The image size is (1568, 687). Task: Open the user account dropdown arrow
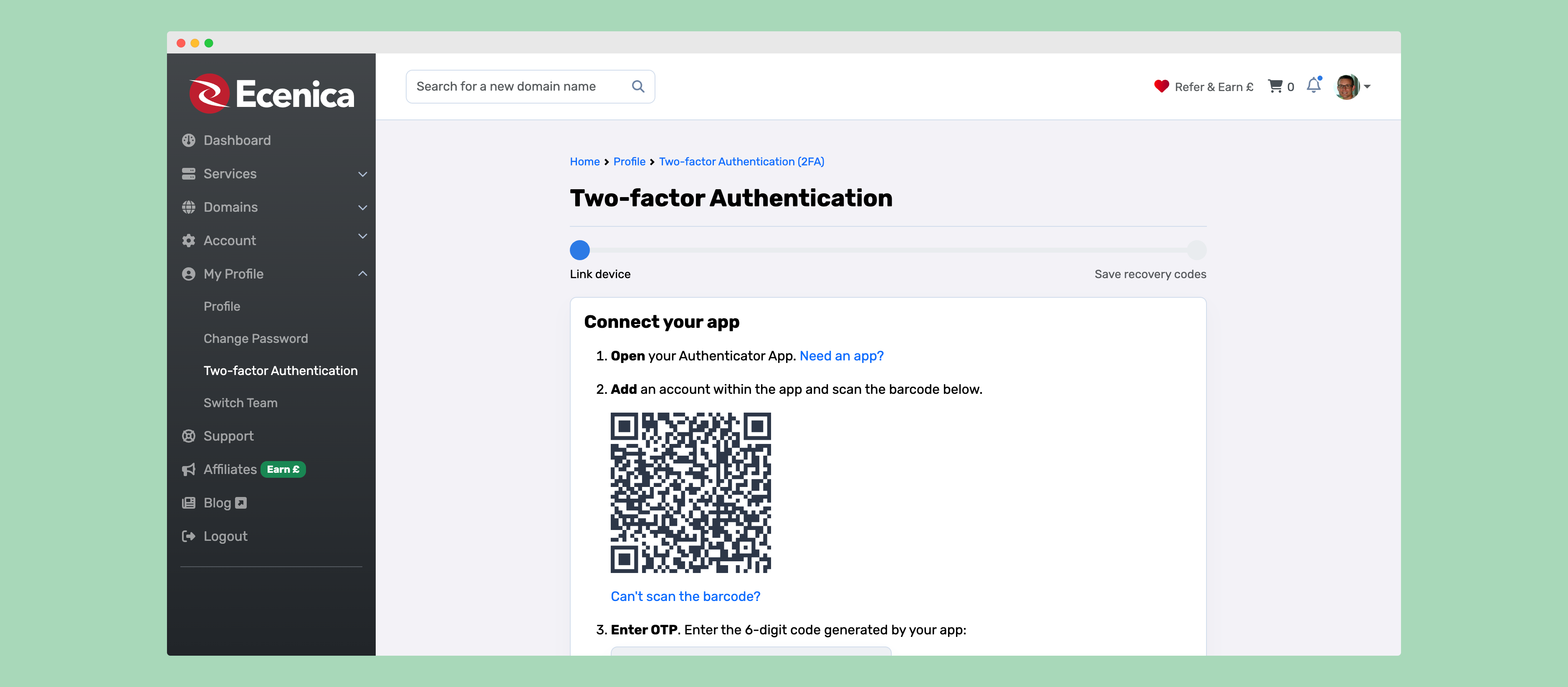[x=1367, y=87]
